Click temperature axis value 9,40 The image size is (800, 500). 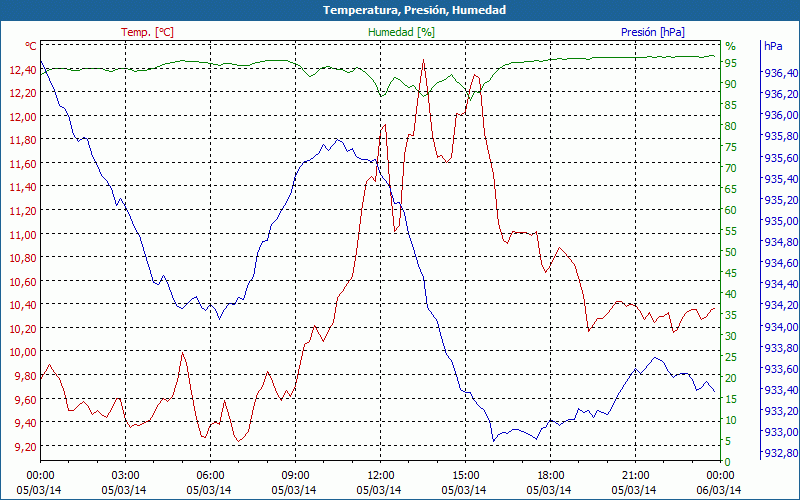[25, 423]
